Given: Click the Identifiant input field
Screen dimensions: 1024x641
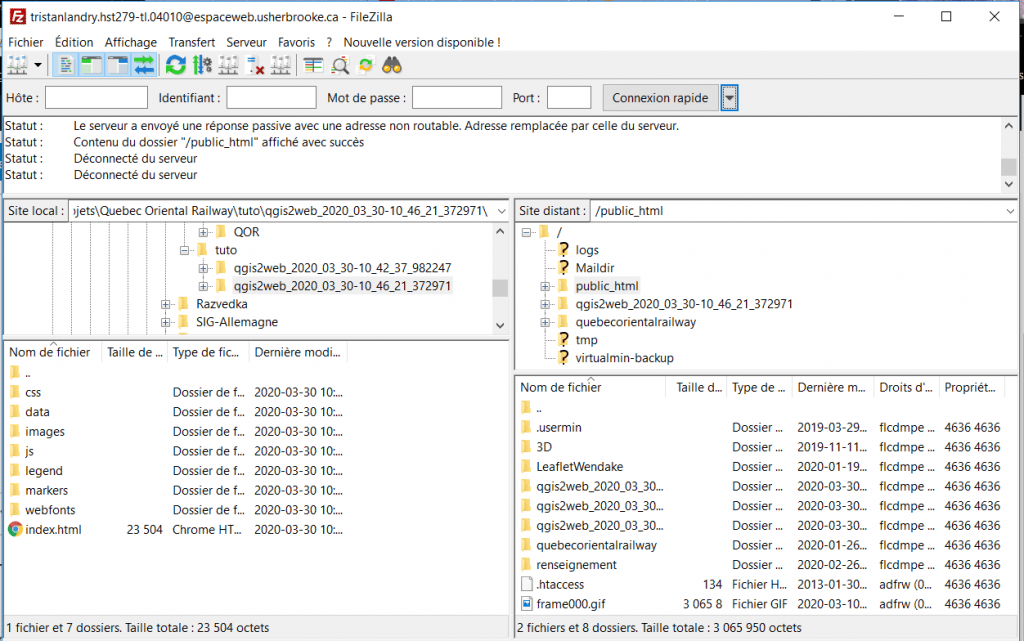Looking at the screenshot, I should (271, 98).
